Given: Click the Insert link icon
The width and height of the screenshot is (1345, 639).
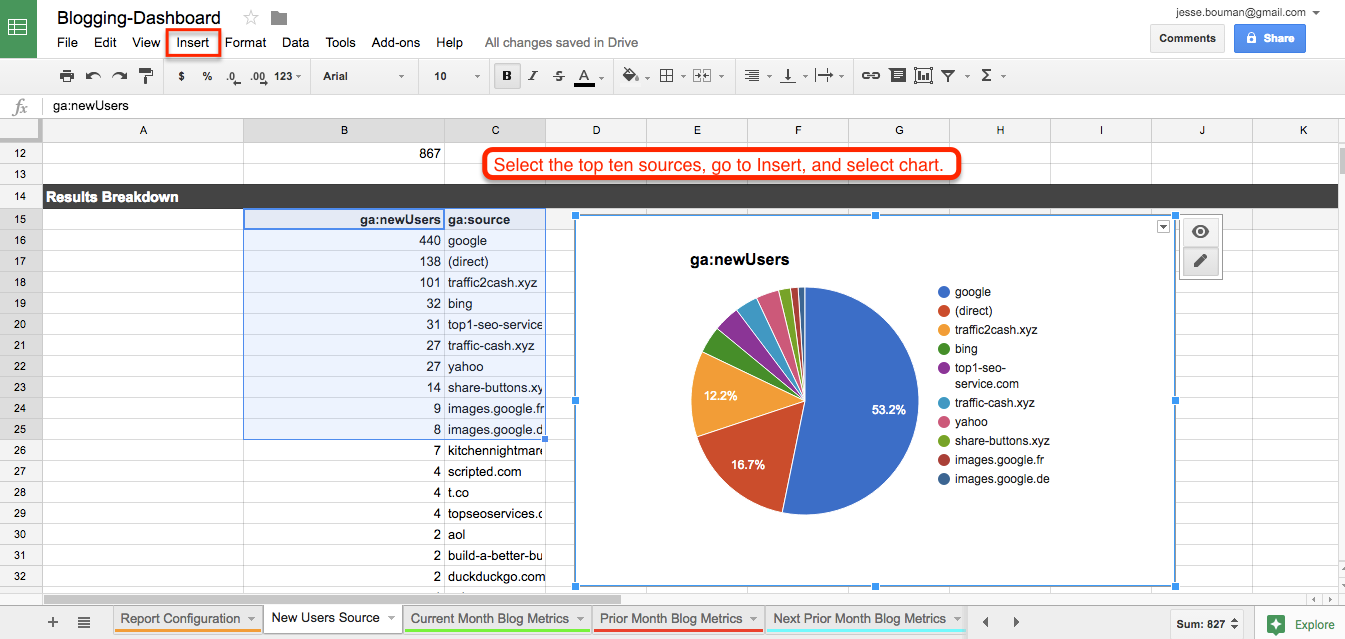Looking at the screenshot, I should pos(871,76).
